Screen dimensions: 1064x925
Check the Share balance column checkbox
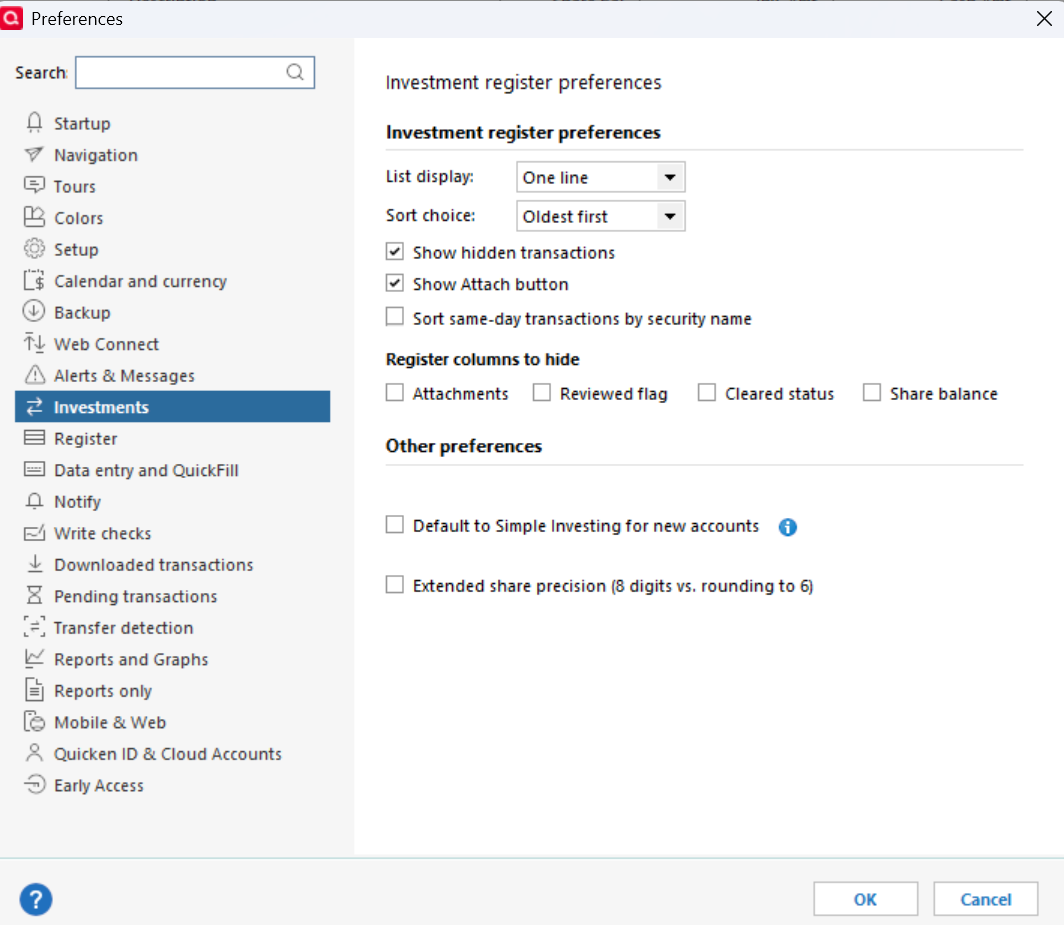871,393
